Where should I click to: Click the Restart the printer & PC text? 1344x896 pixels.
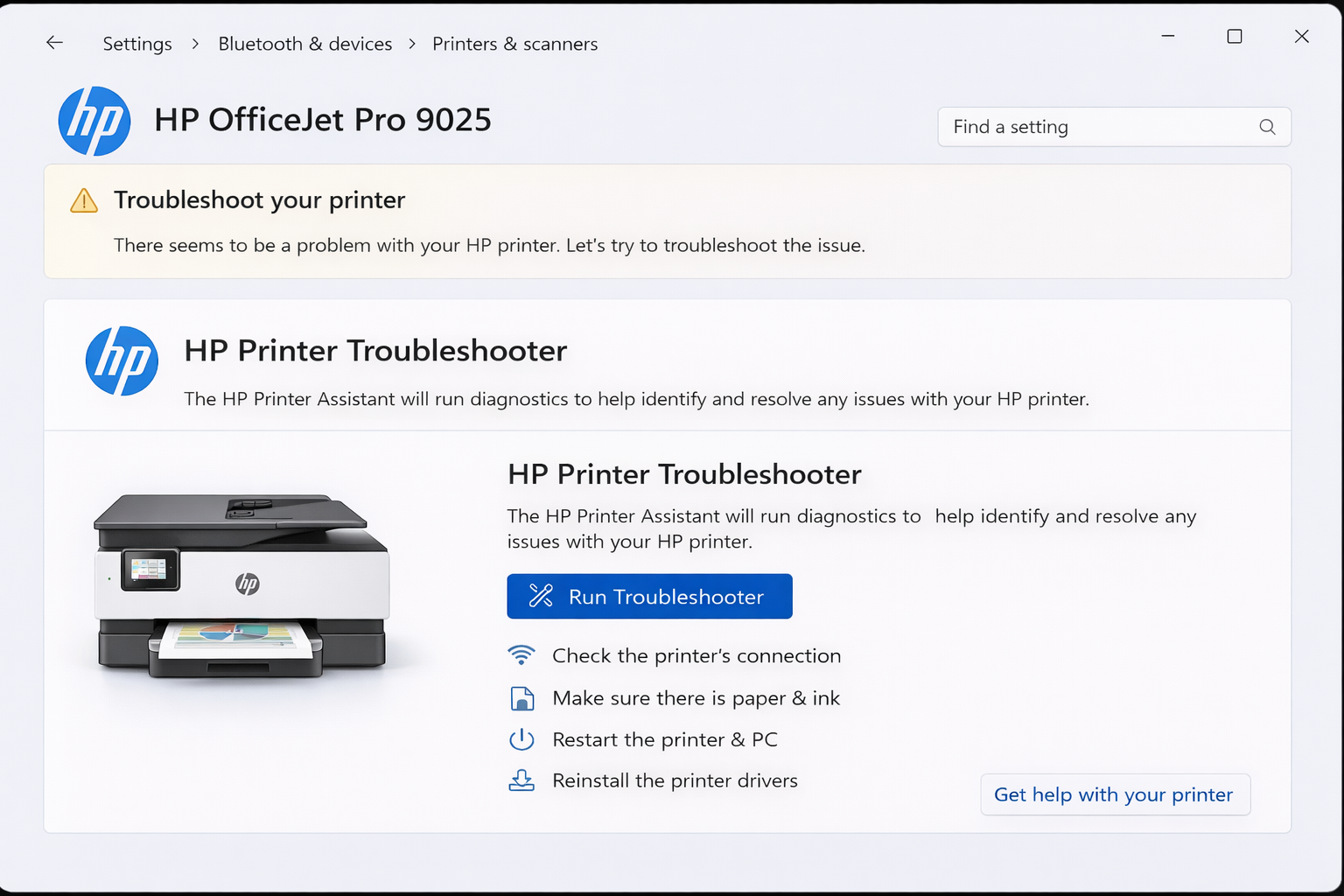coord(663,739)
